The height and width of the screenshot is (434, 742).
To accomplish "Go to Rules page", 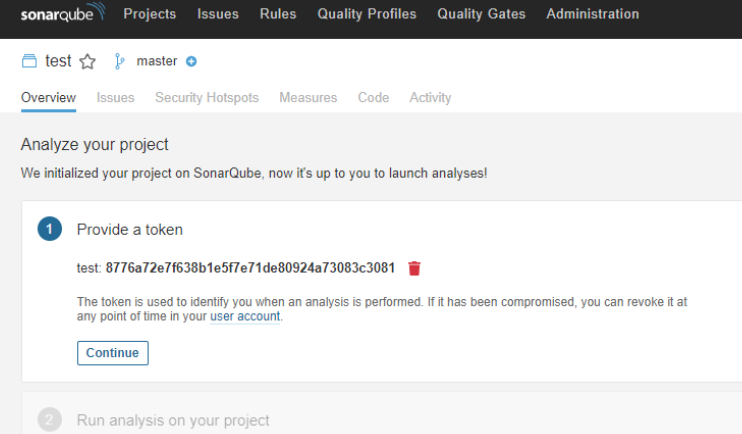I will coord(277,14).
